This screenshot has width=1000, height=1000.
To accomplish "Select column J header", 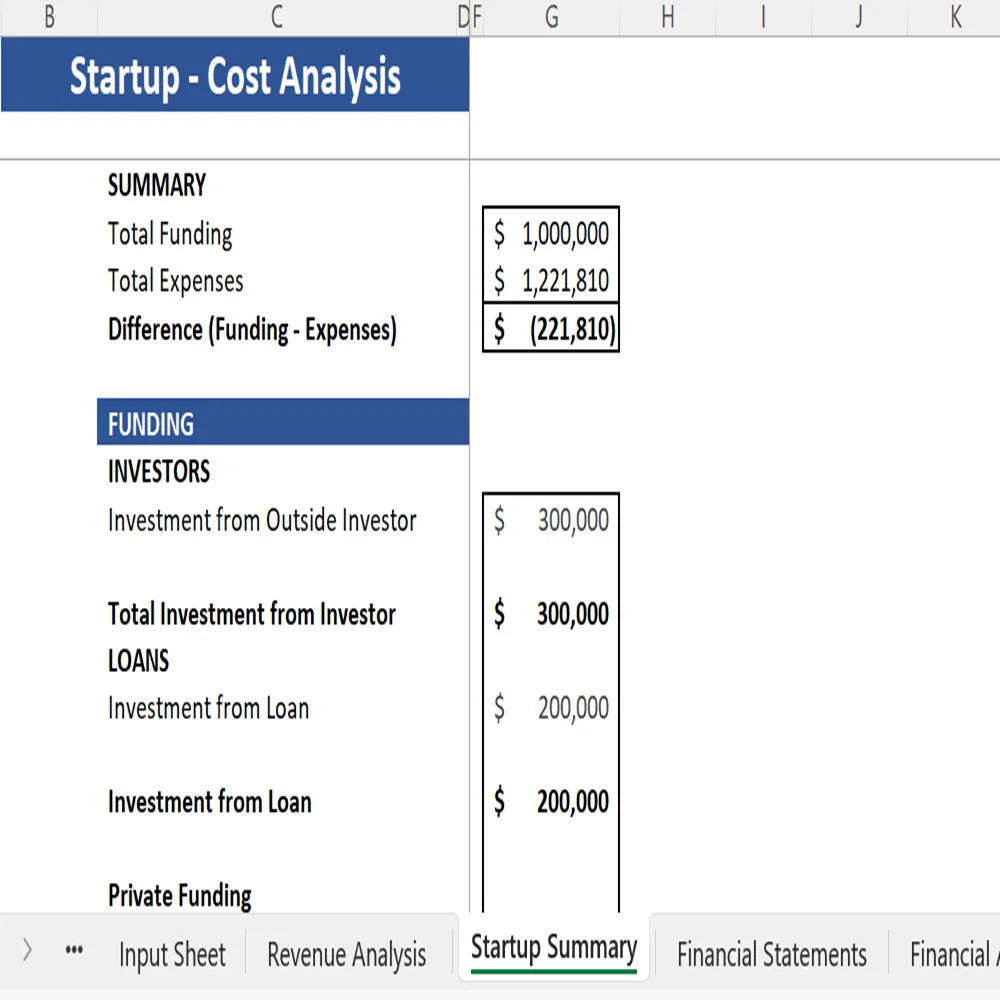I will (859, 17).
